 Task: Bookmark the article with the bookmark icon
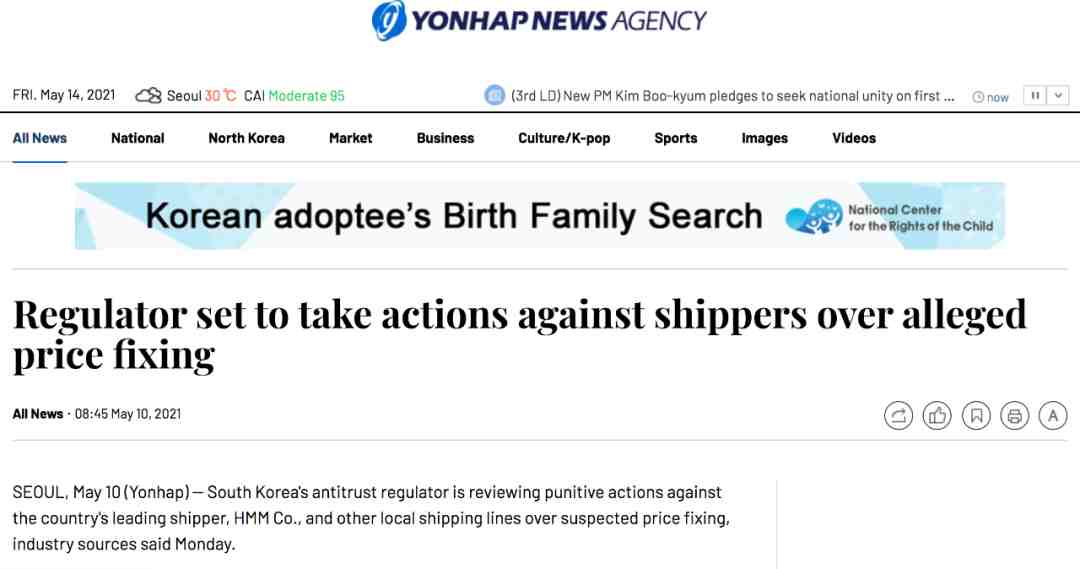(976, 415)
